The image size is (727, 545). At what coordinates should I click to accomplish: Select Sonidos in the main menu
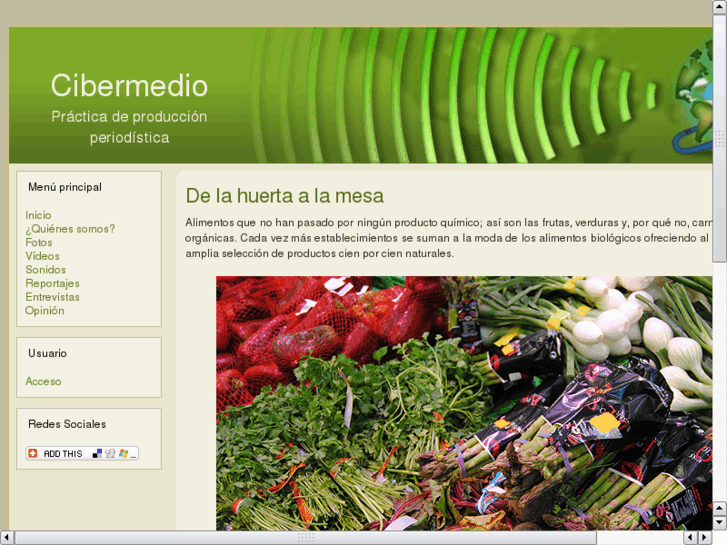click(x=45, y=269)
